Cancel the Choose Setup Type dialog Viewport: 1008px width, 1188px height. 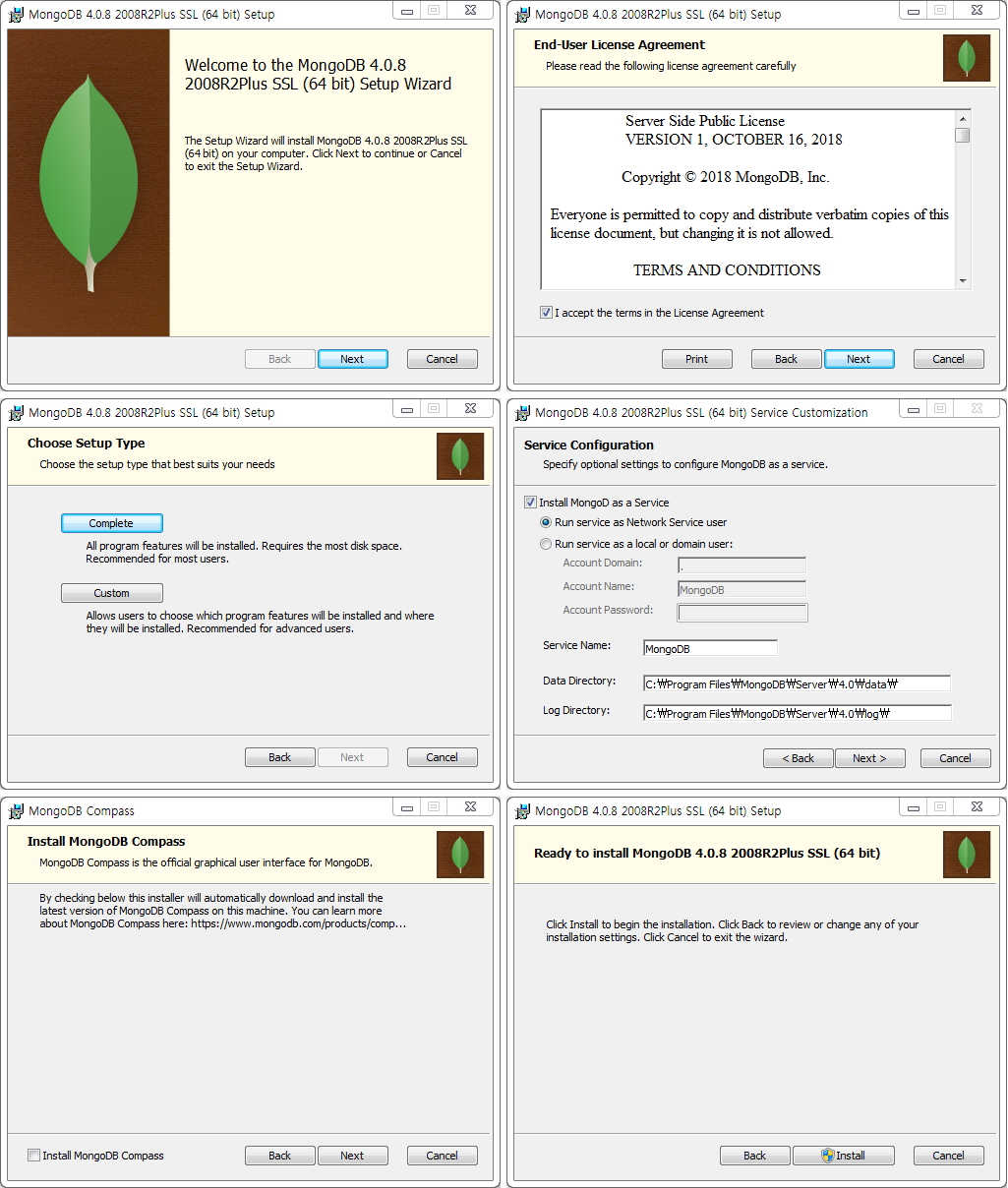pyautogui.click(x=442, y=757)
